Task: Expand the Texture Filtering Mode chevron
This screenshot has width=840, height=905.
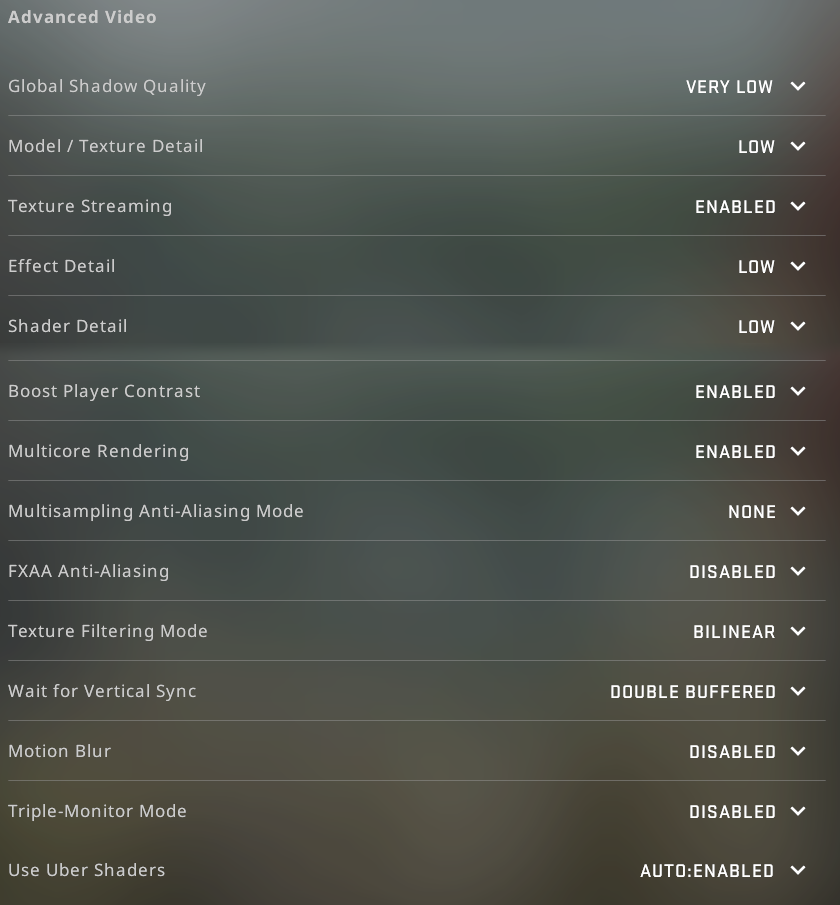Action: [x=798, y=631]
